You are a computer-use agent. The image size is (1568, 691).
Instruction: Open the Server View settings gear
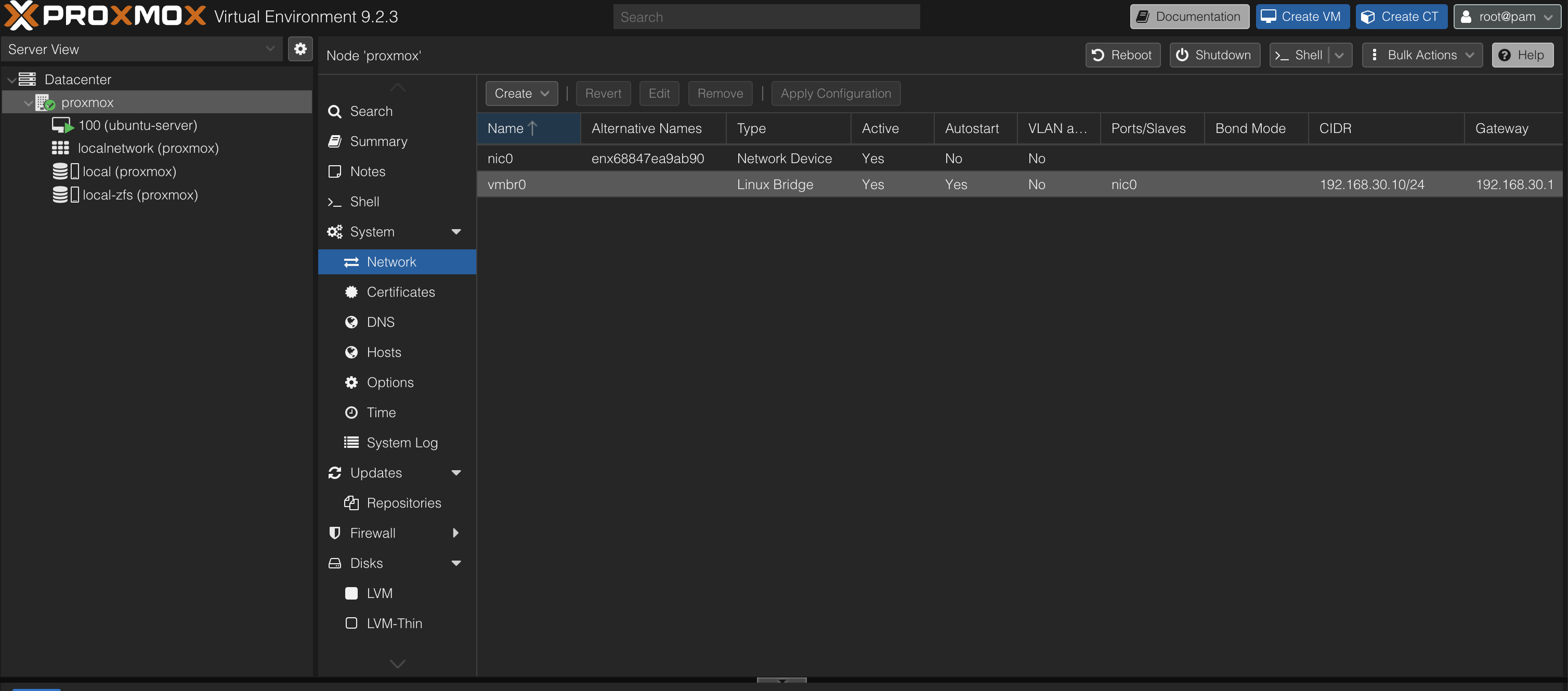click(300, 49)
